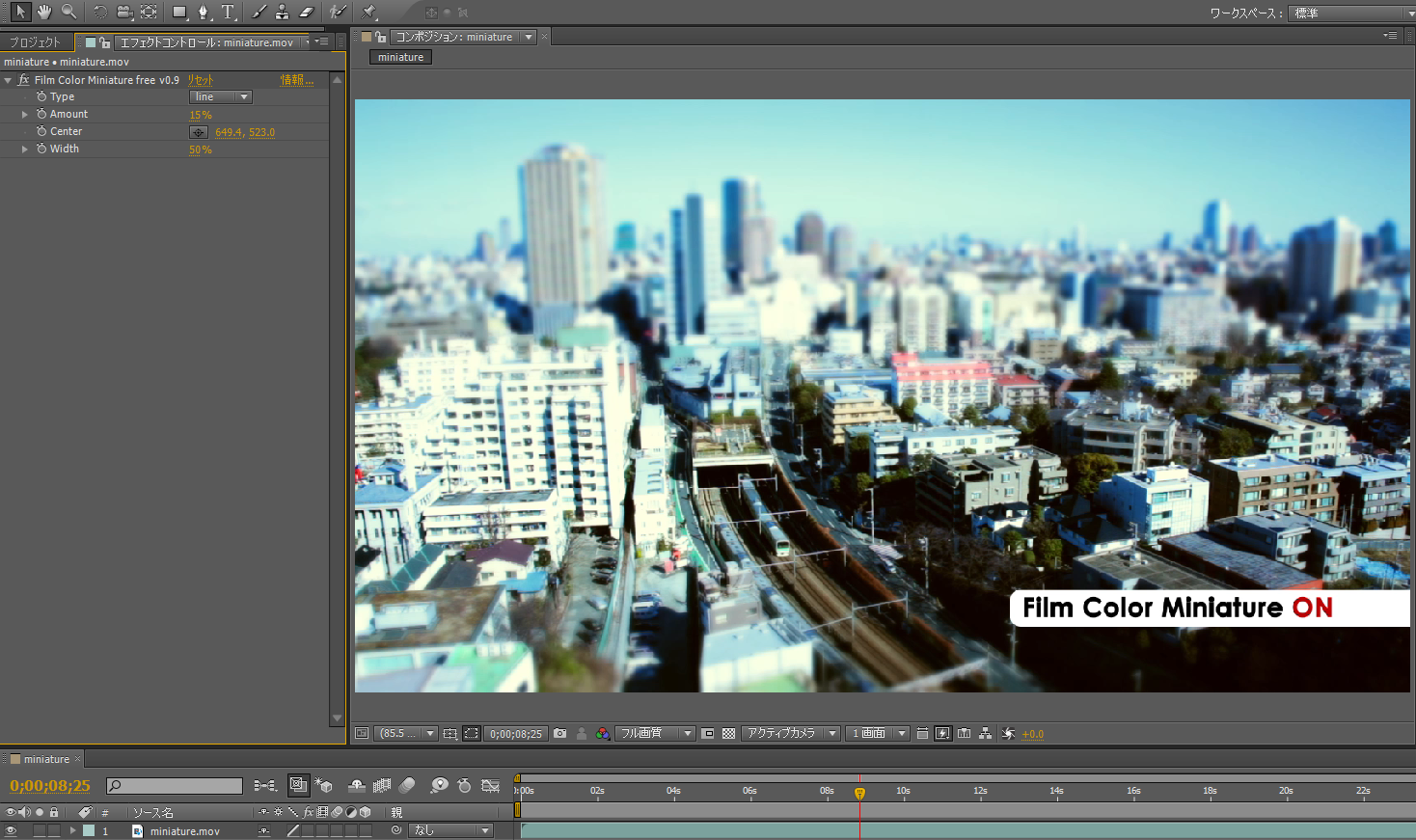Switch to the プロジェクト tab
The width and height of the screenshot is (1416, 840).
(x=35, y=42)
